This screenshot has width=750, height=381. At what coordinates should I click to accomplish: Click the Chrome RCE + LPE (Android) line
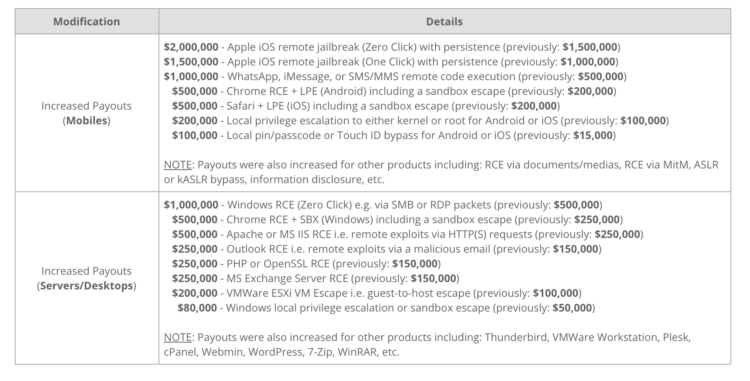click(394, 91)
